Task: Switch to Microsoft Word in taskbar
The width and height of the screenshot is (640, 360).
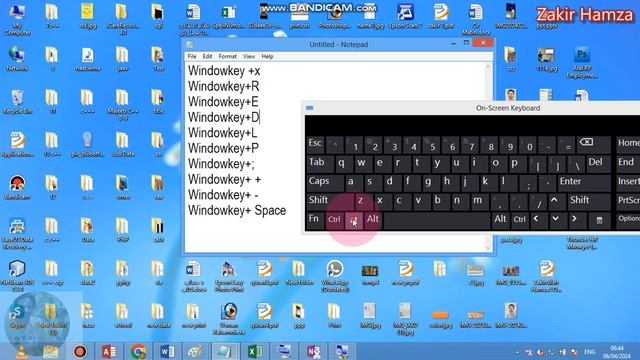Action: [x=167, y=351]
